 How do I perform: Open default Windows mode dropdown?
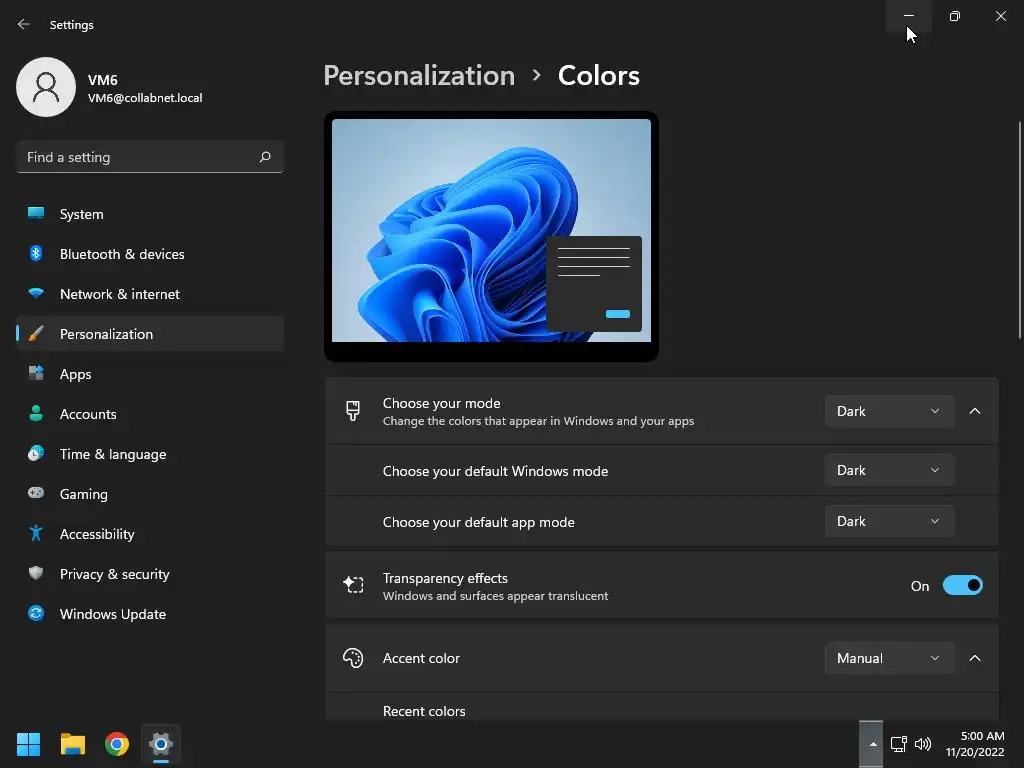click(x=889, y=470)
